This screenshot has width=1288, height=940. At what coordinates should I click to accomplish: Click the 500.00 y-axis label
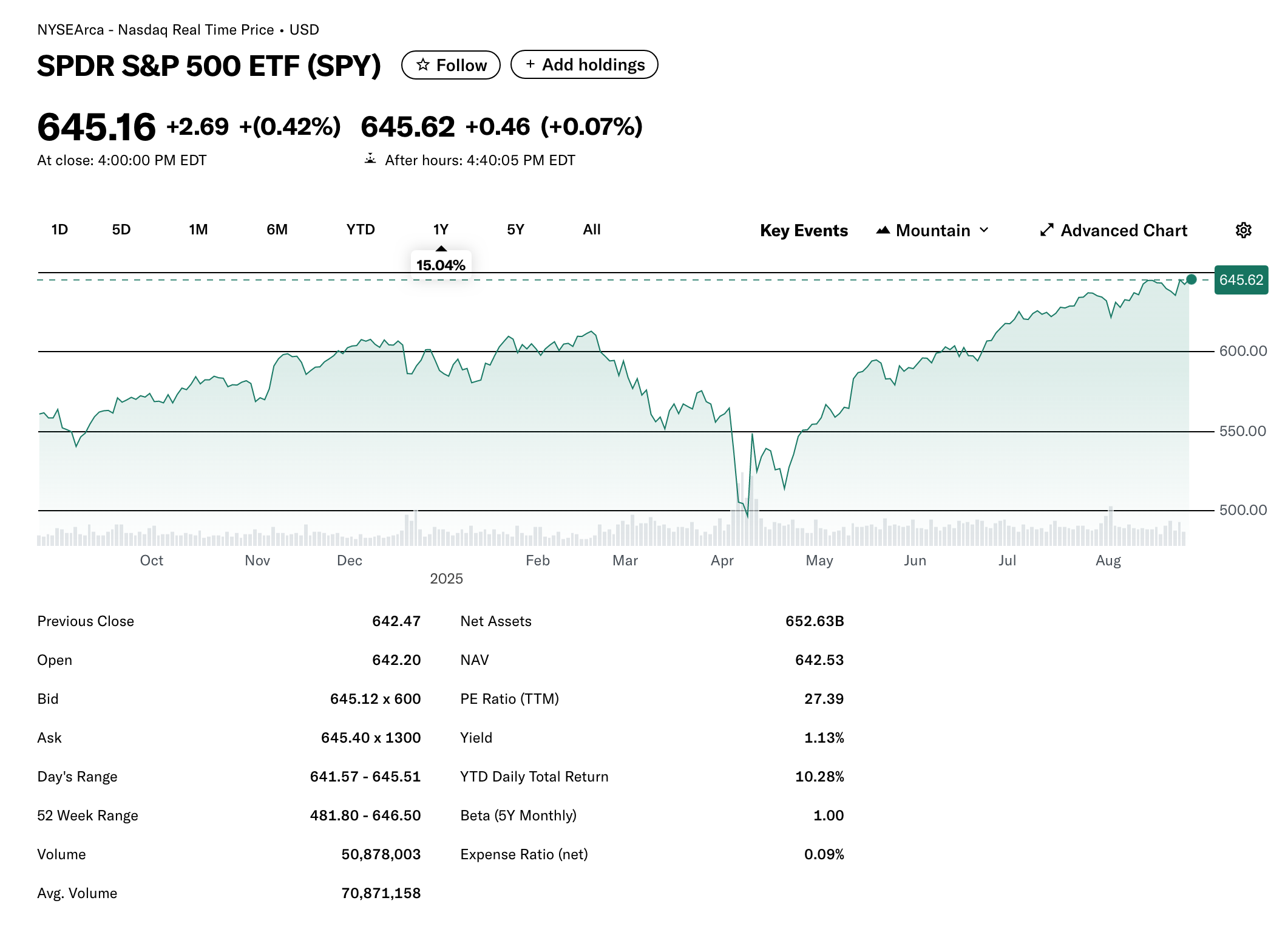1243,510
